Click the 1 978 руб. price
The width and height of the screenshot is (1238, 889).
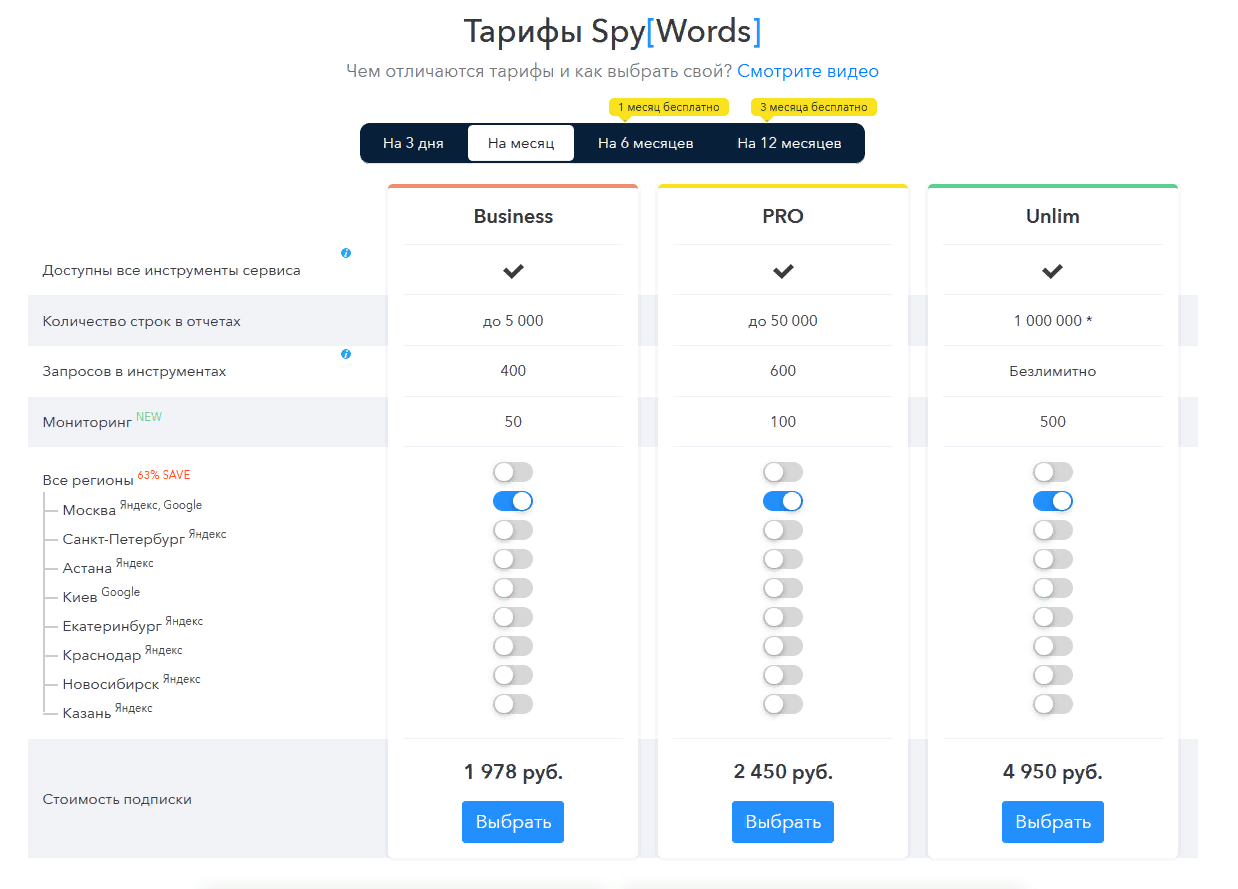(513, 772)
